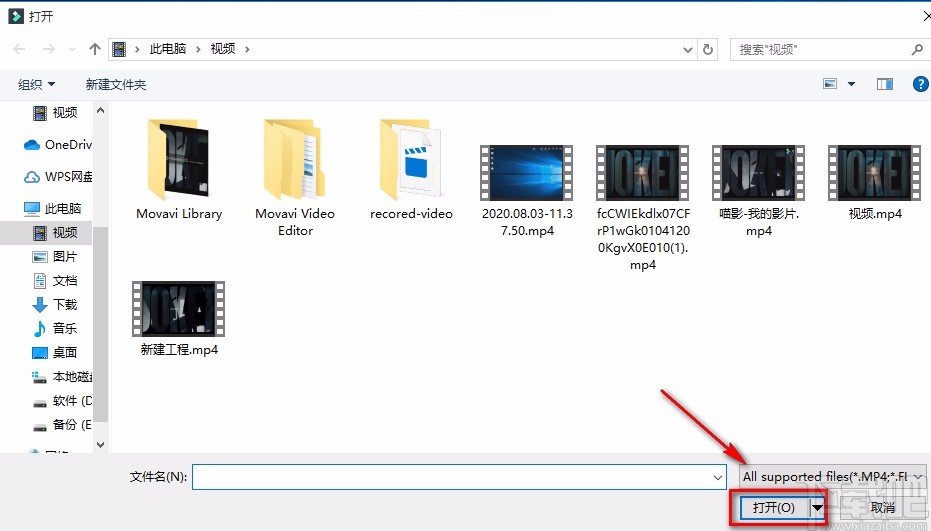Select 备份 (E drive) in sidebar
Screen dimensions: 931x531
point(62,425)
